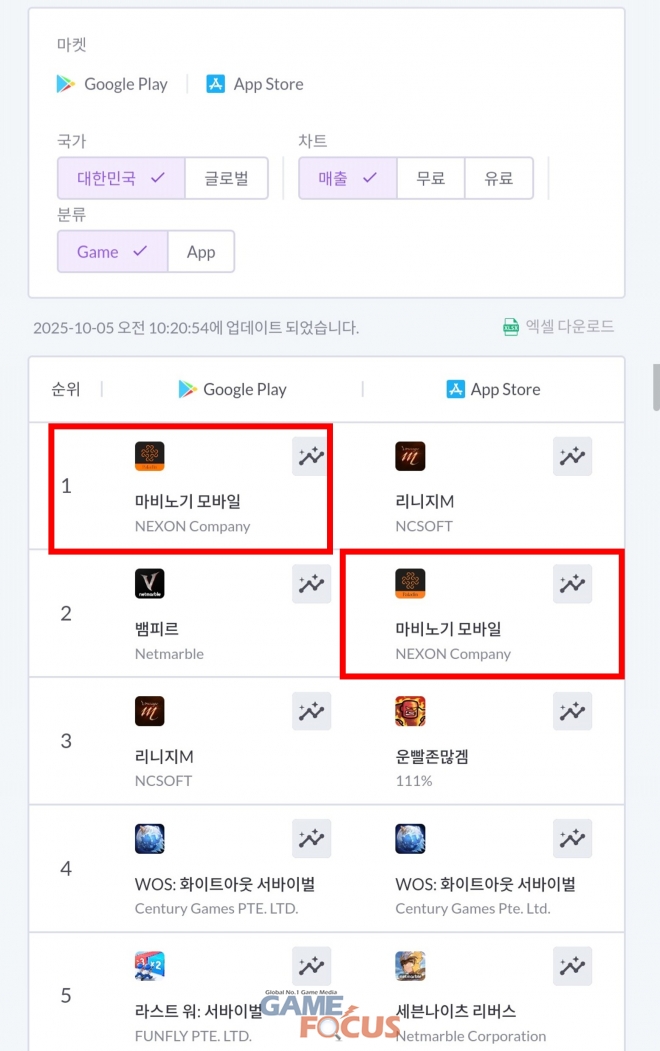Select 글로벌 country option
This screenshot has width=660, height=1051.
pos(226,178)
